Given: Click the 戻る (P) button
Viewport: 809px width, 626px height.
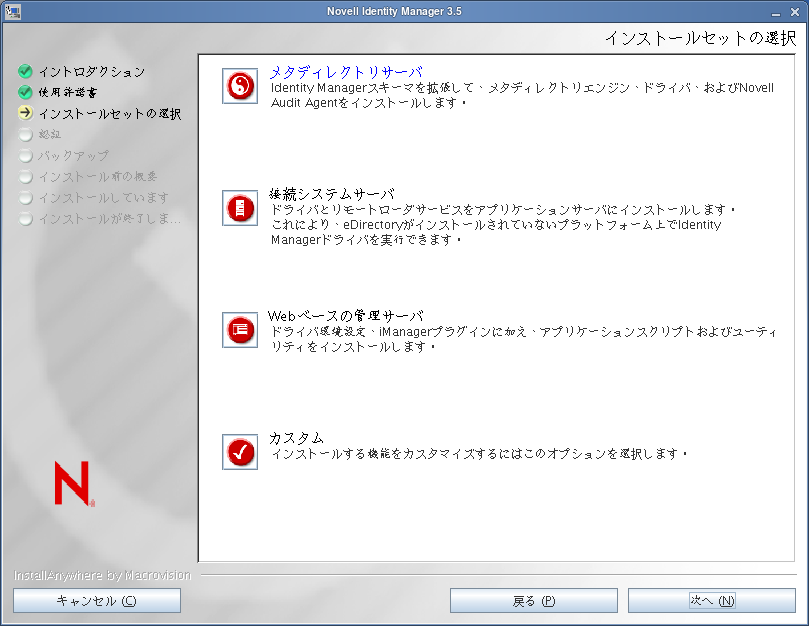Looking at the screenshot, I should [x=533, y=601].
